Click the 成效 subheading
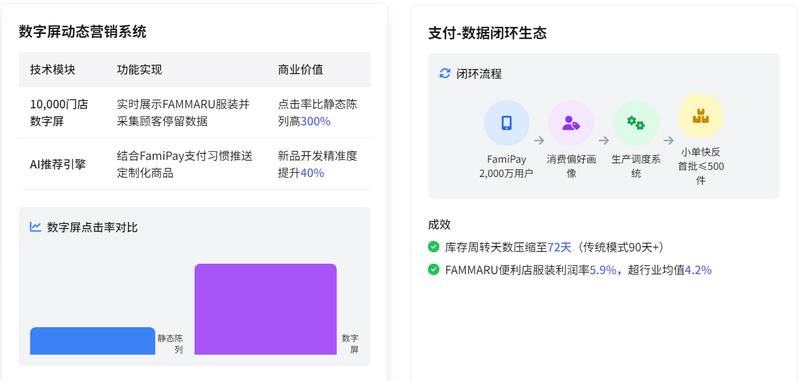Viewport: 800px width, 381px height. [x=439, y=224]
